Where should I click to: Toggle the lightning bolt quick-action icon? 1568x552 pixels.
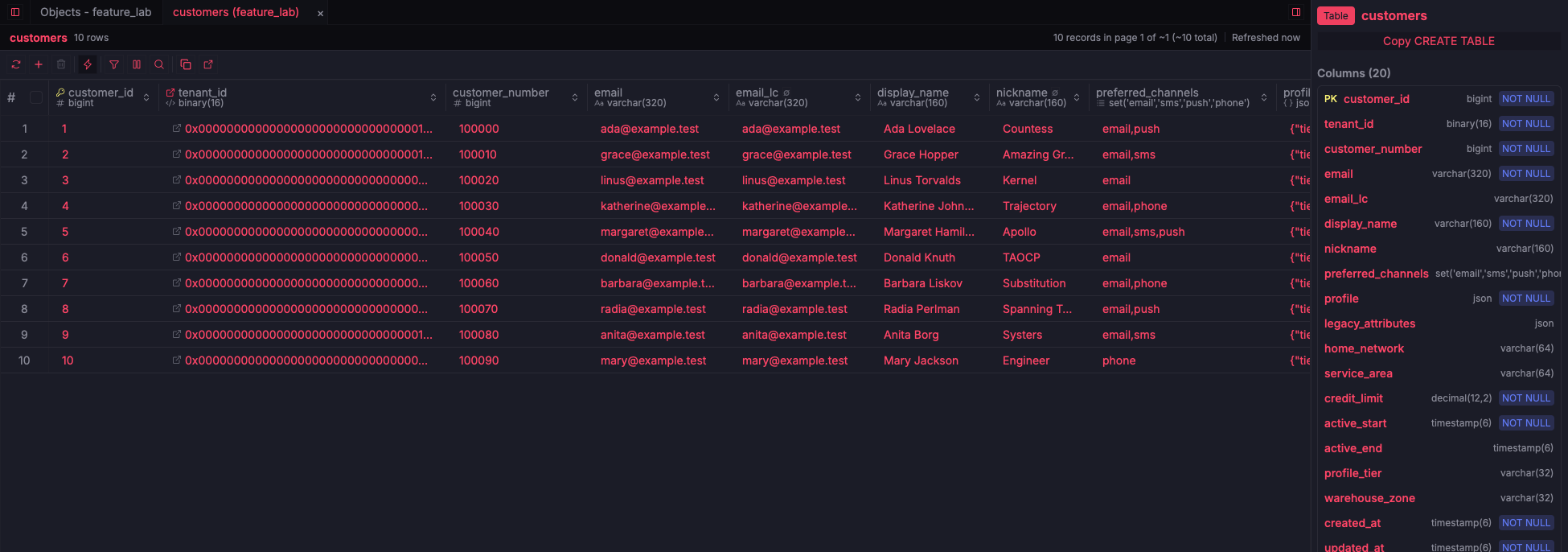tap(88, 64)
